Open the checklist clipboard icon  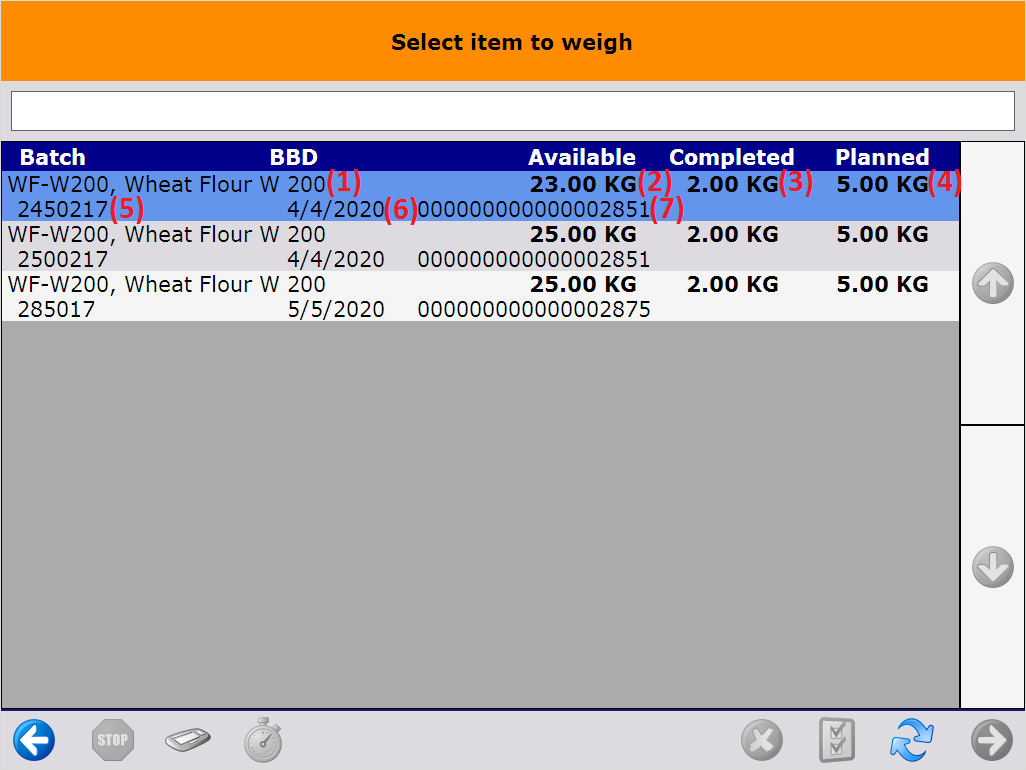(x=836, y=741)
